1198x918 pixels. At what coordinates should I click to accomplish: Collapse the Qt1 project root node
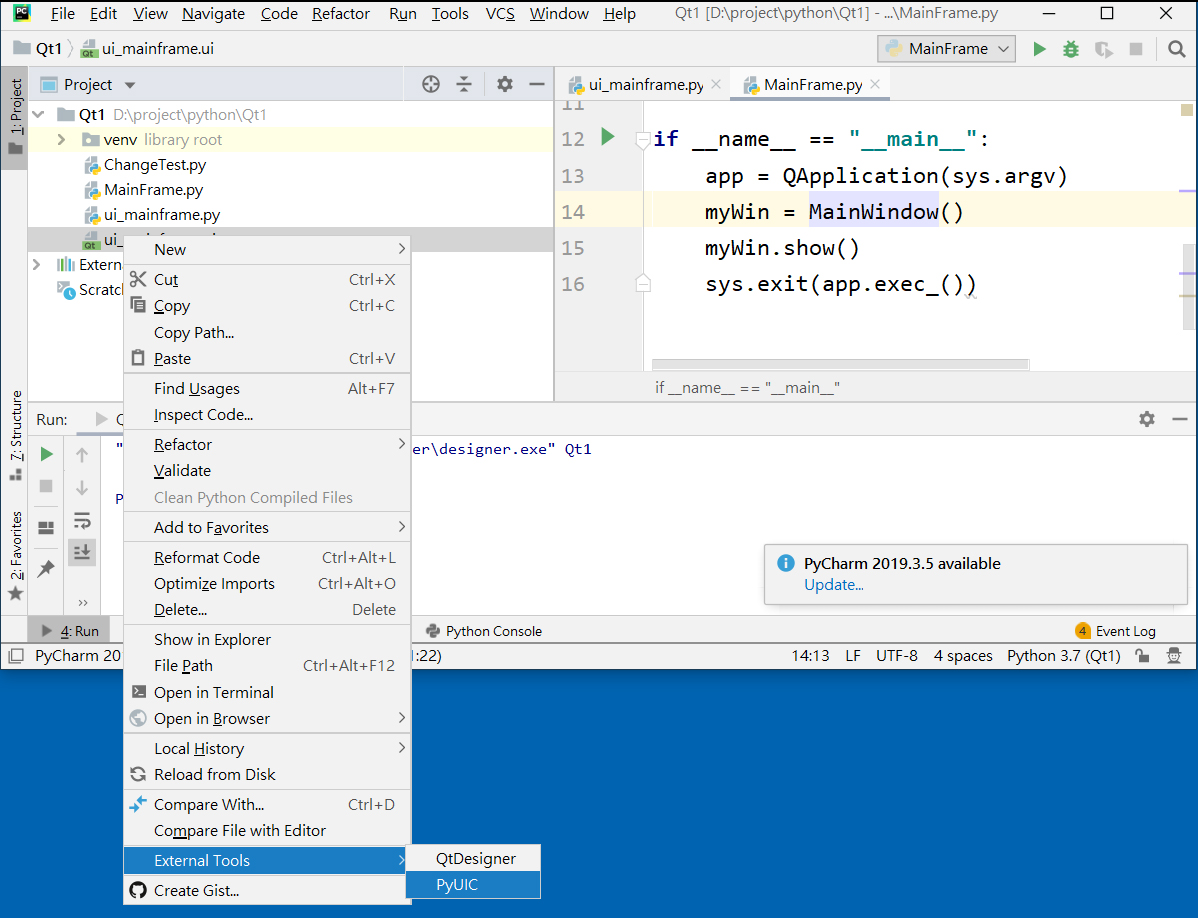click(38, 115)
